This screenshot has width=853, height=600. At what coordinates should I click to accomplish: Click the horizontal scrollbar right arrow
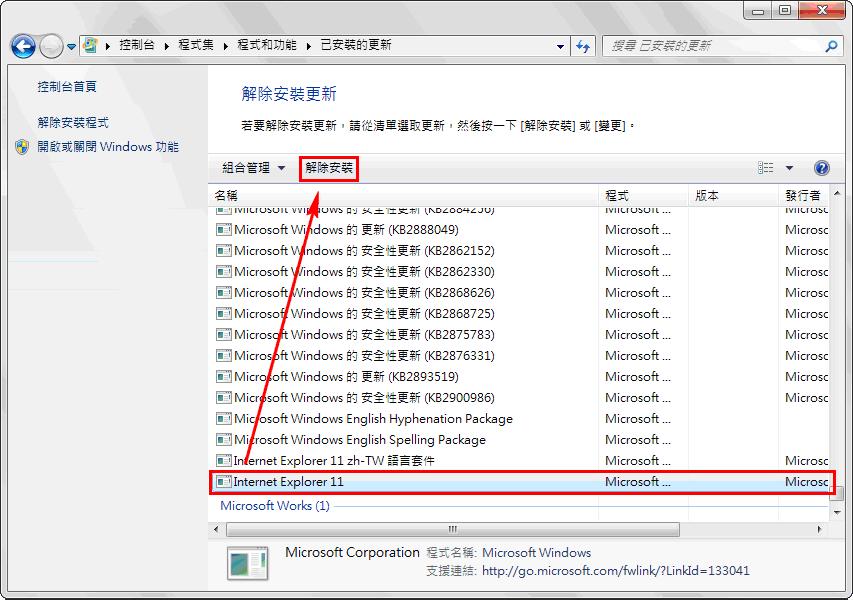pyautogui.click(x=819, y=529)
